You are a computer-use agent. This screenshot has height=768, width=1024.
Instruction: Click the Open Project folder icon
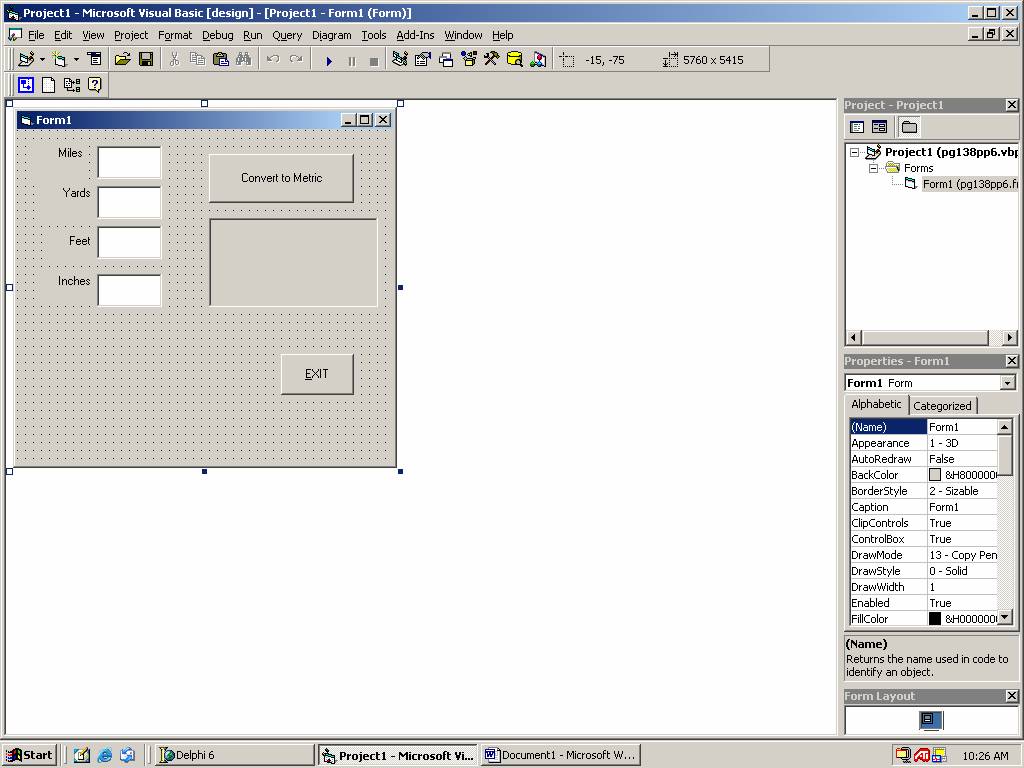pos(122,60)
